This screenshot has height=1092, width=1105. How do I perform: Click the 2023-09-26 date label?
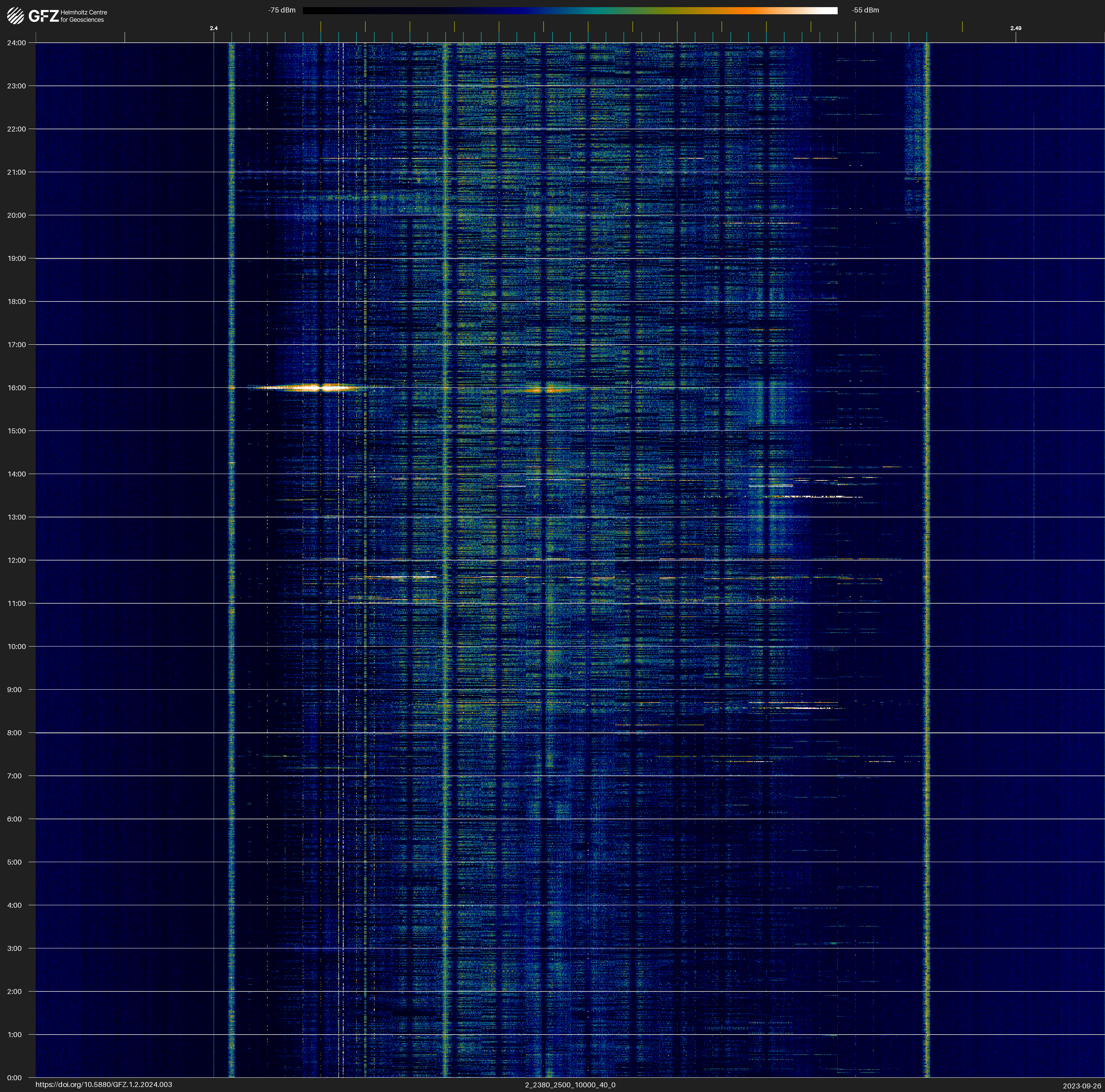point(1081,1086)
